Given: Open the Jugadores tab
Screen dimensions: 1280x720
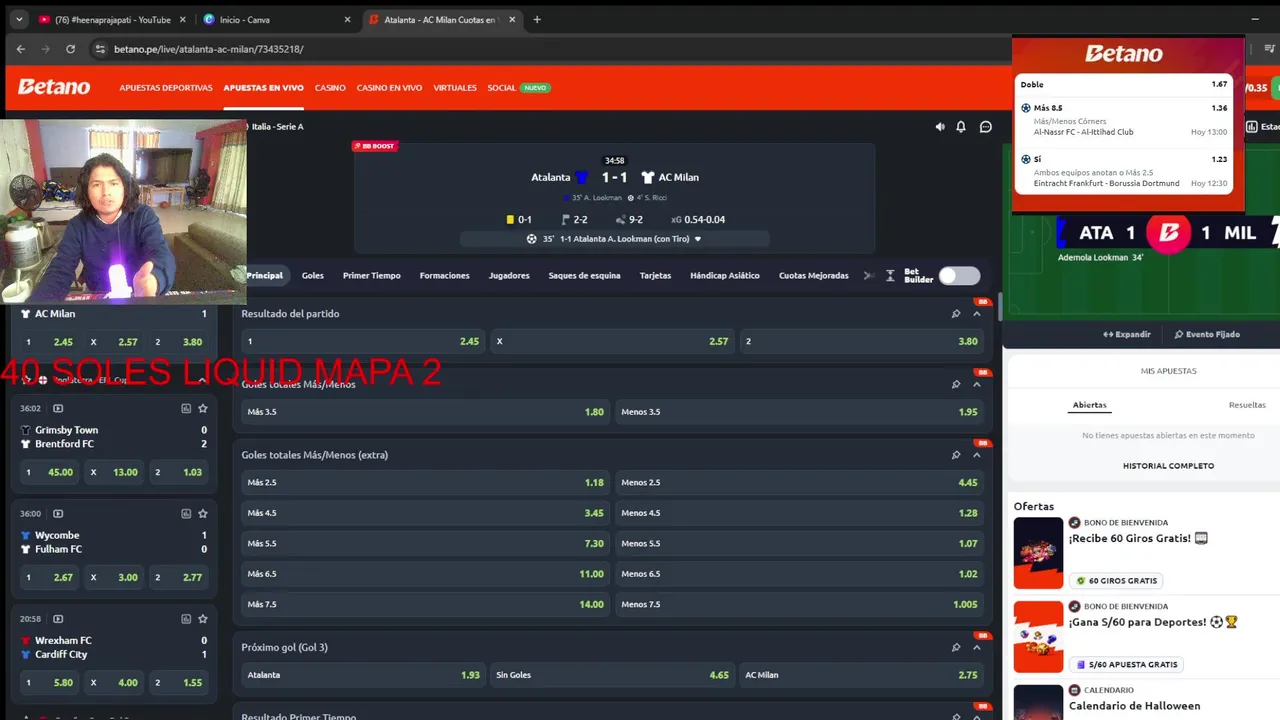Looking at the screenshot, I should [509, 275].
